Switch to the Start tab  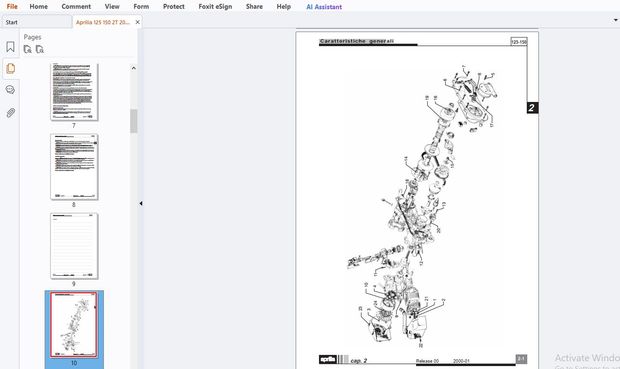11,22
